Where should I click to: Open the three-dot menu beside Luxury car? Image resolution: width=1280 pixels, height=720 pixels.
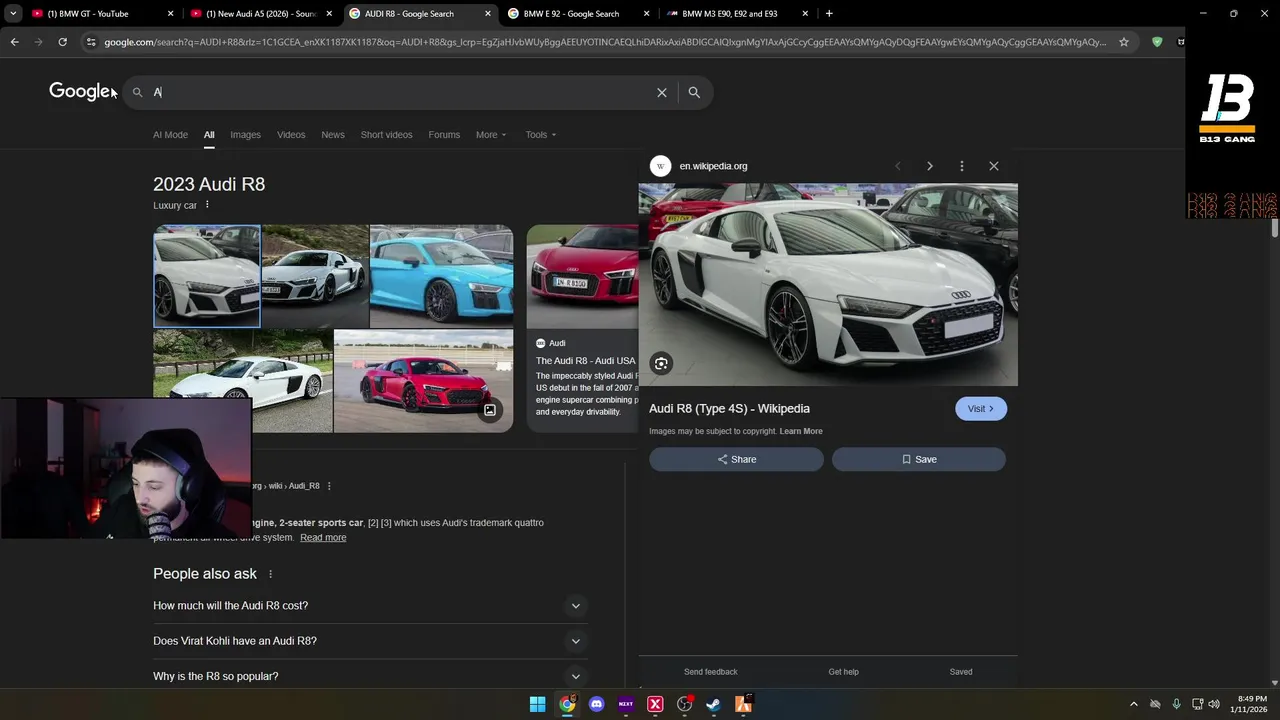point(207,205)
